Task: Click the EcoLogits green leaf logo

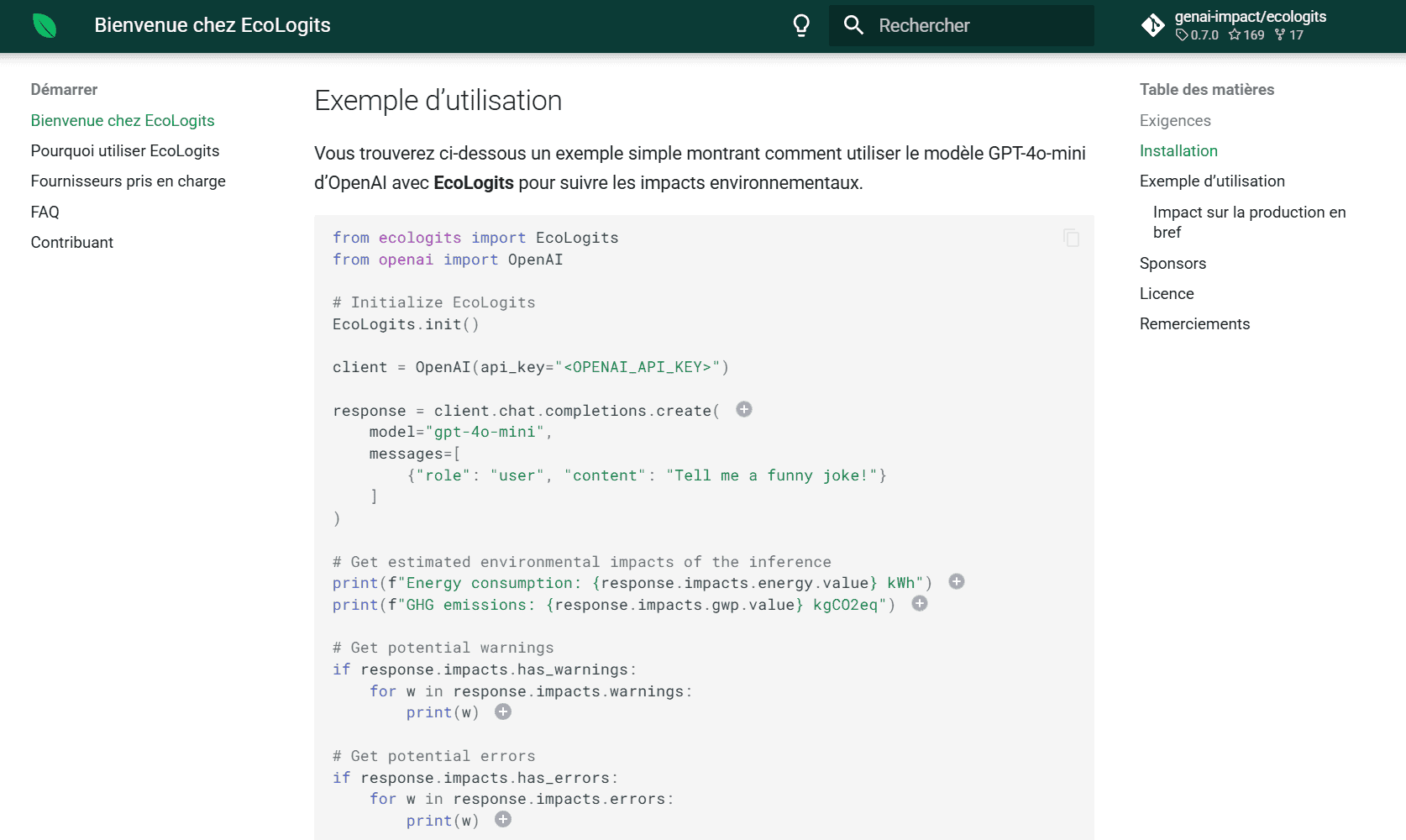Action: coord(45,26)
